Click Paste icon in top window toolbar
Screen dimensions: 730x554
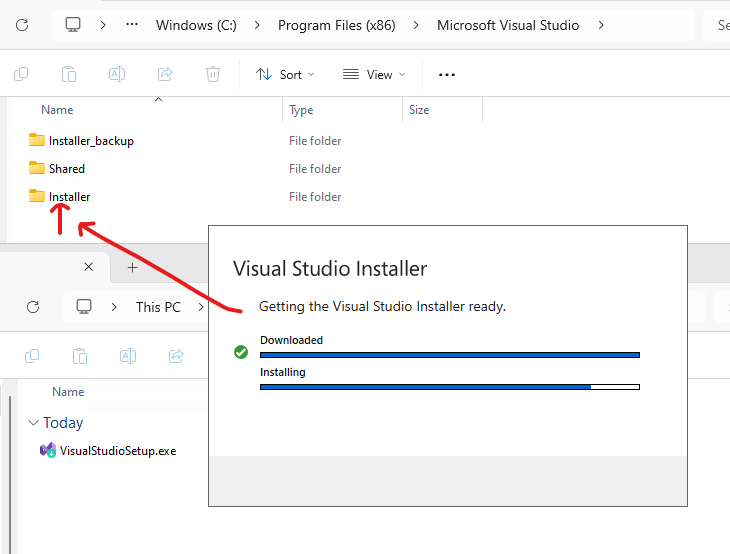69,74
